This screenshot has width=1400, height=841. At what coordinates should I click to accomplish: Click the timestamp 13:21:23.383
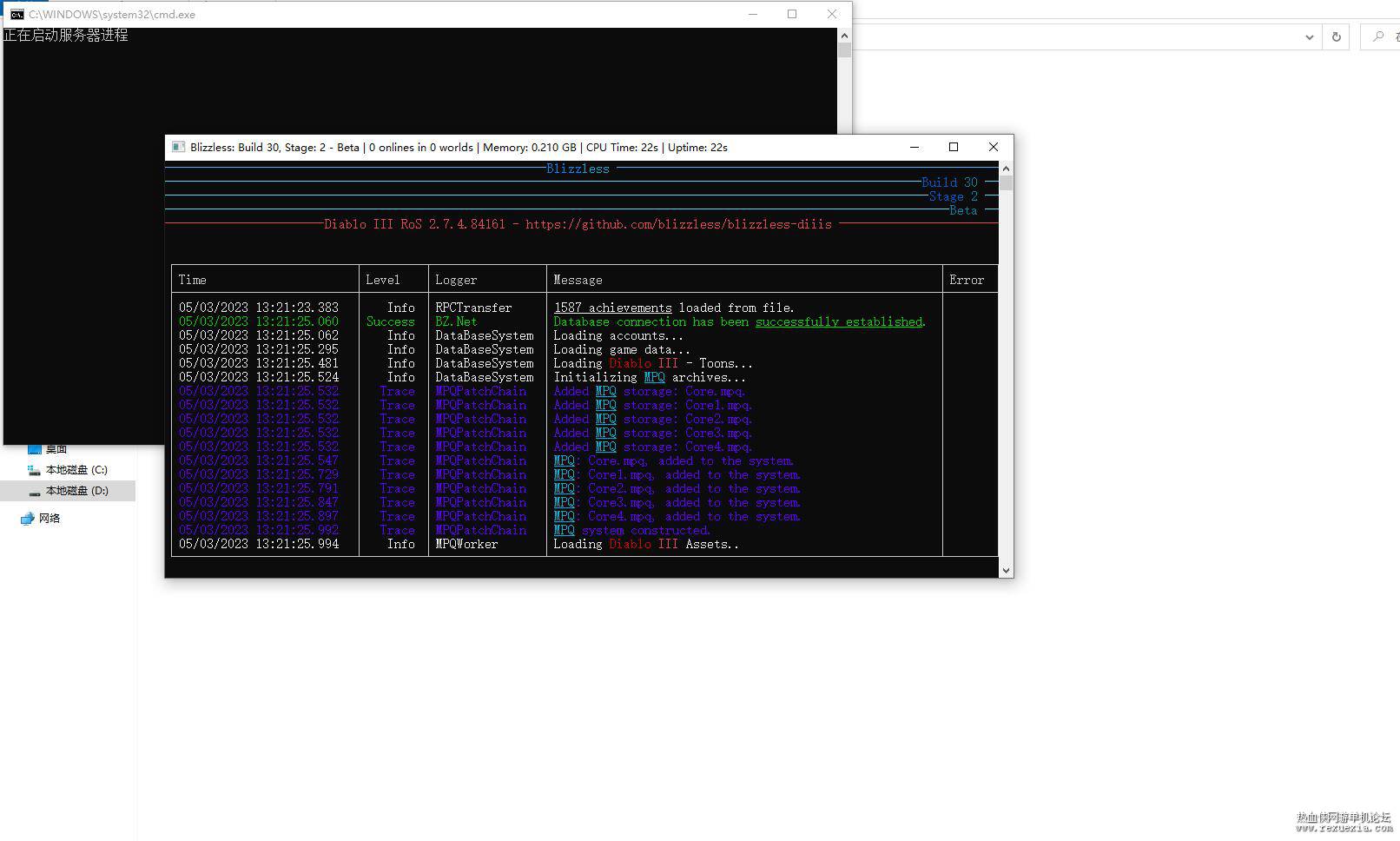[297, 308]
